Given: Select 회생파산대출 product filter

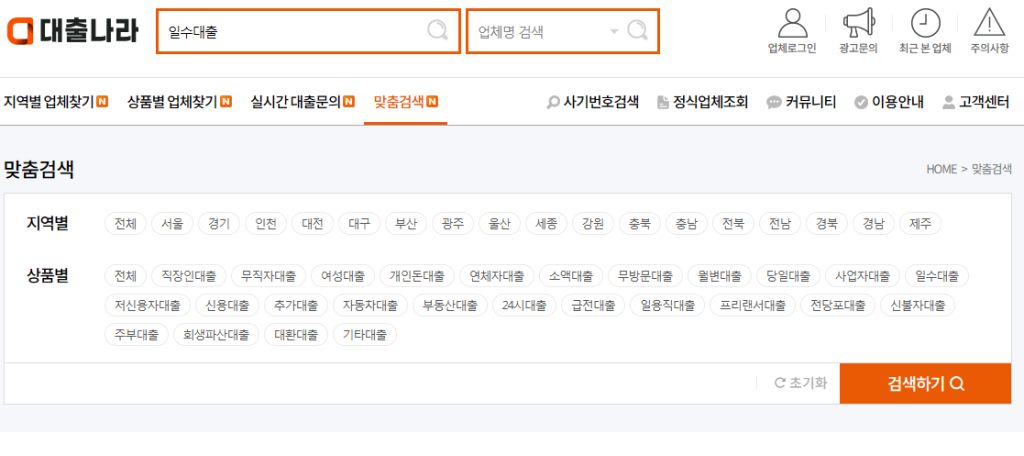Looking at the screenshot, I should coord(216,335).
